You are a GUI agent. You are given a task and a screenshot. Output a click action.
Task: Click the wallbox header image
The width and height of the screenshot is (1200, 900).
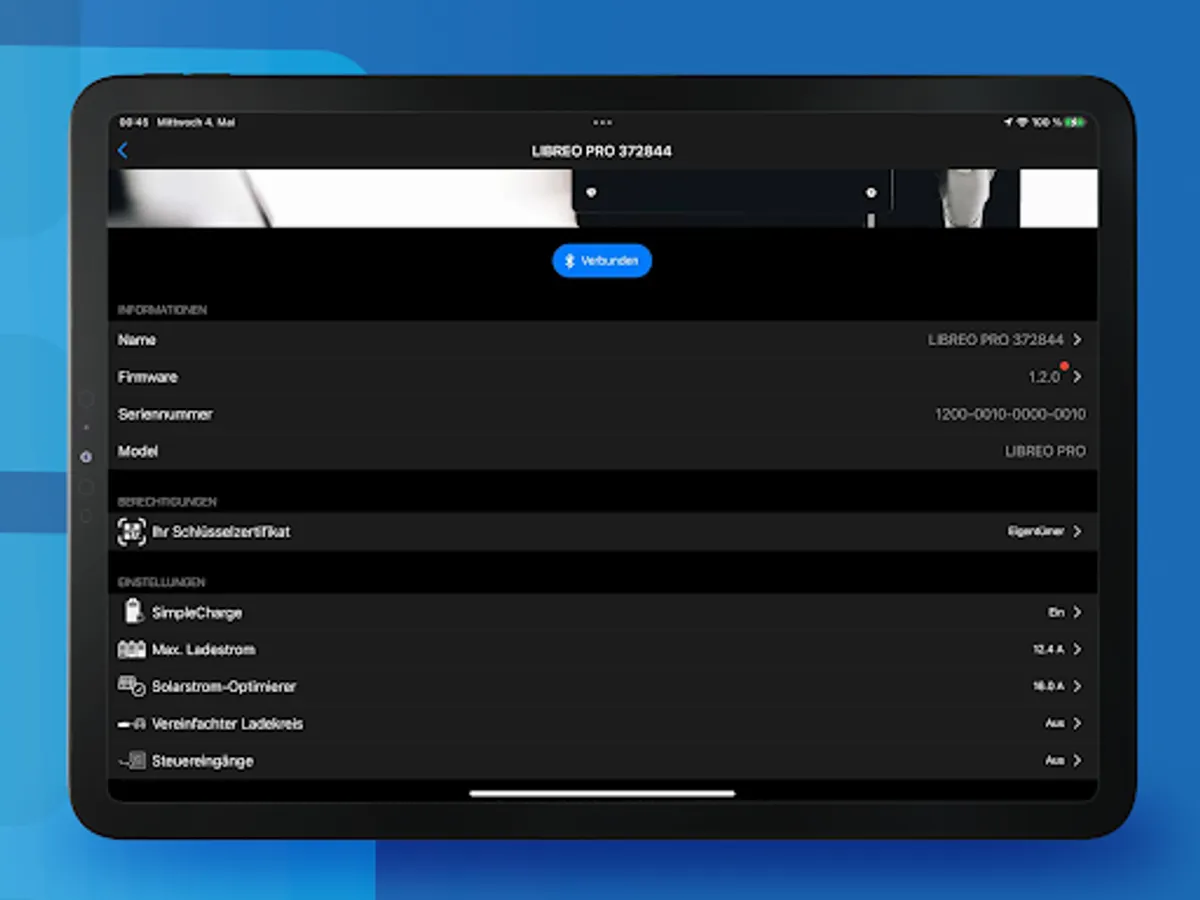(x=603, y=198)
